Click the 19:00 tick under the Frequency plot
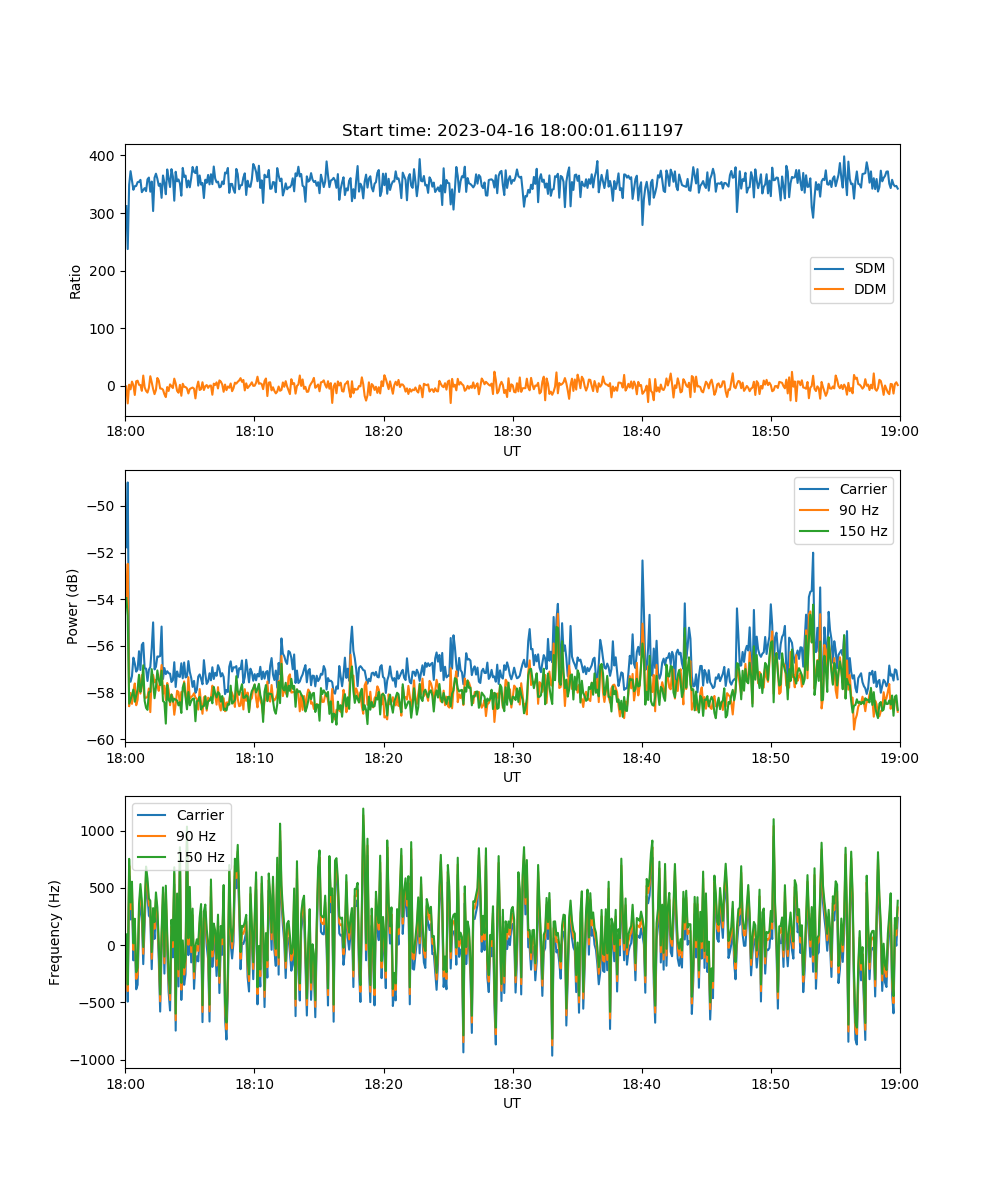This screenshot has height=1200, width=1000. 899,1083
